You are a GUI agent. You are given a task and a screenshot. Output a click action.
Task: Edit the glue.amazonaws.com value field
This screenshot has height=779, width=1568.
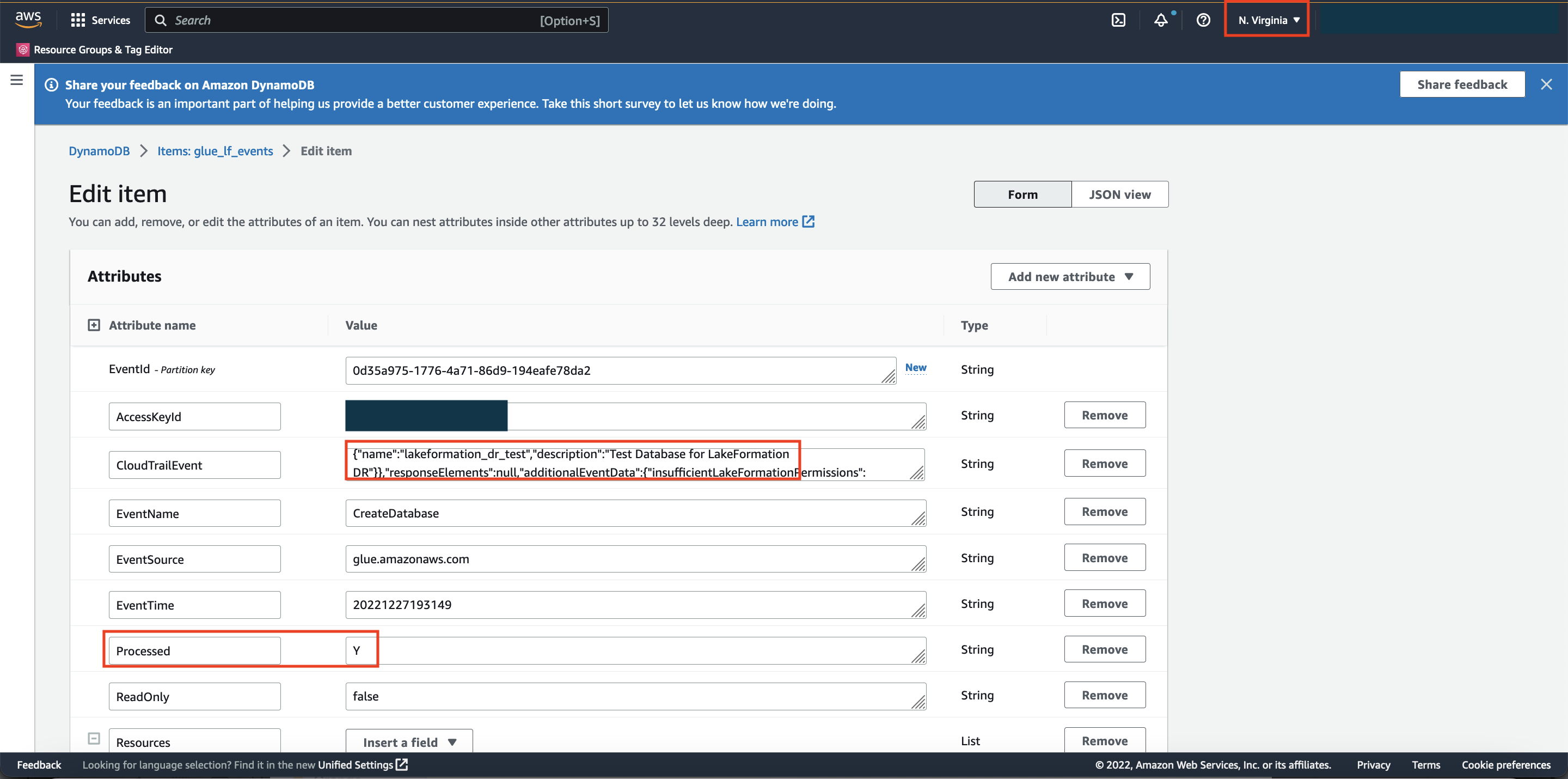click(635, 558)
